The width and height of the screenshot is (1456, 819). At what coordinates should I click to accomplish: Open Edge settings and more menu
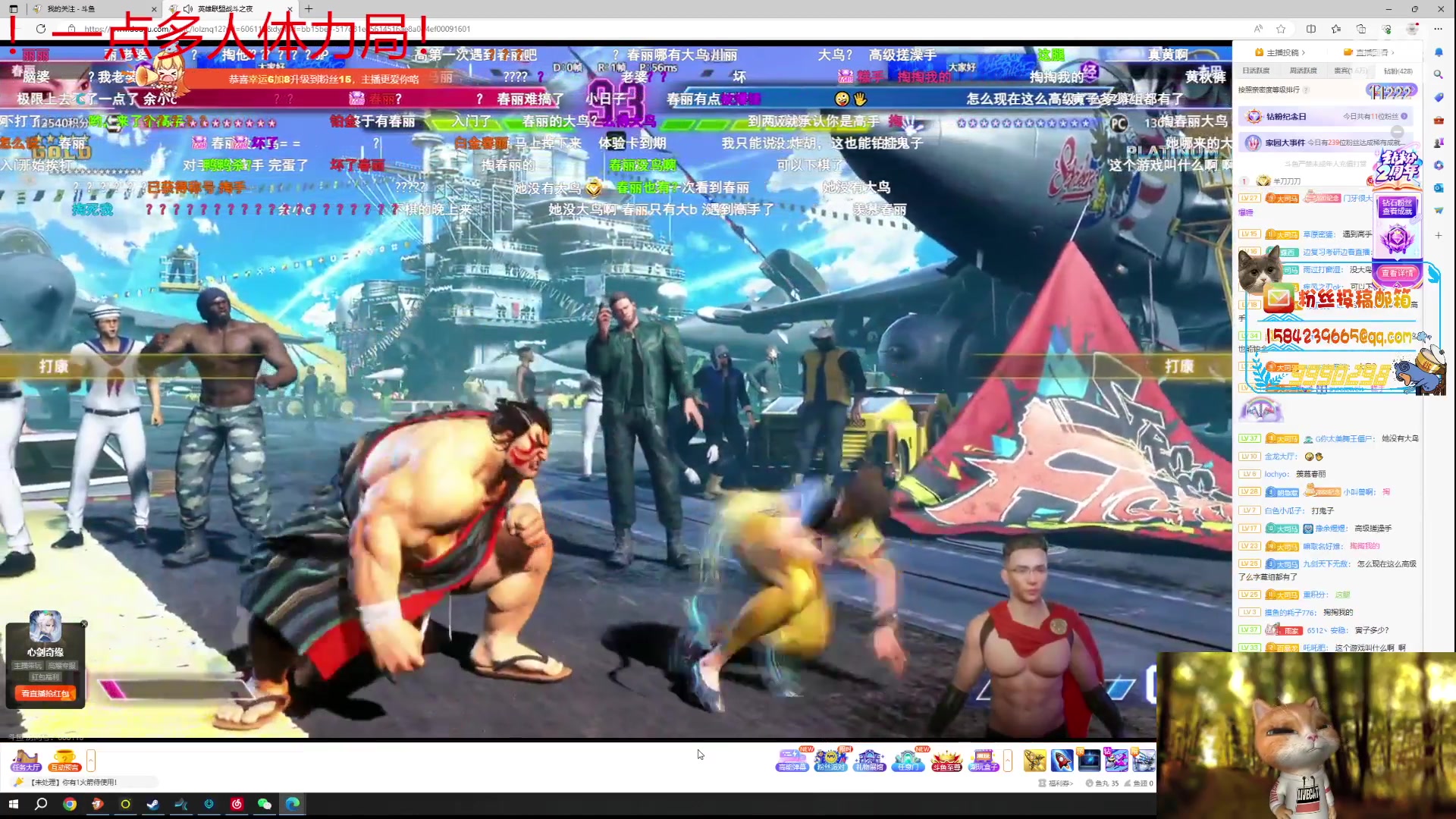[1438, 29]
